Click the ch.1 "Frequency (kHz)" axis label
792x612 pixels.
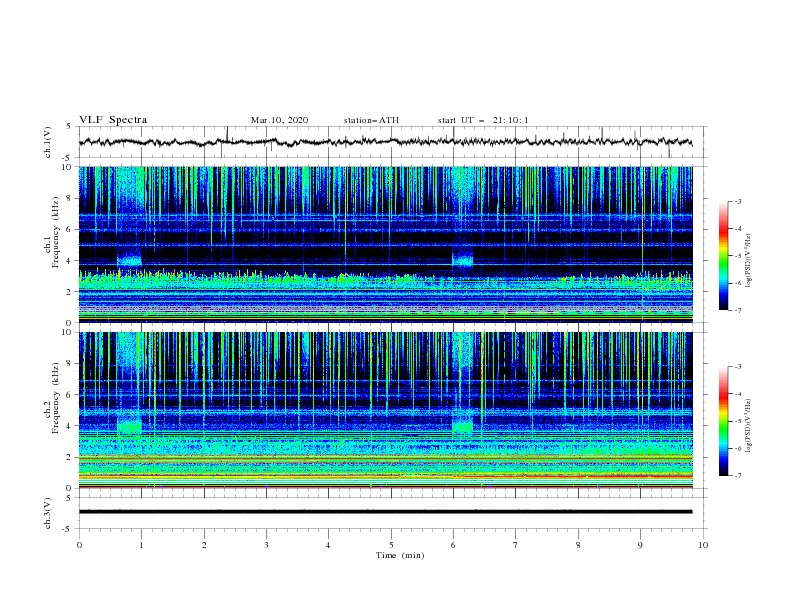coord(56,232)
